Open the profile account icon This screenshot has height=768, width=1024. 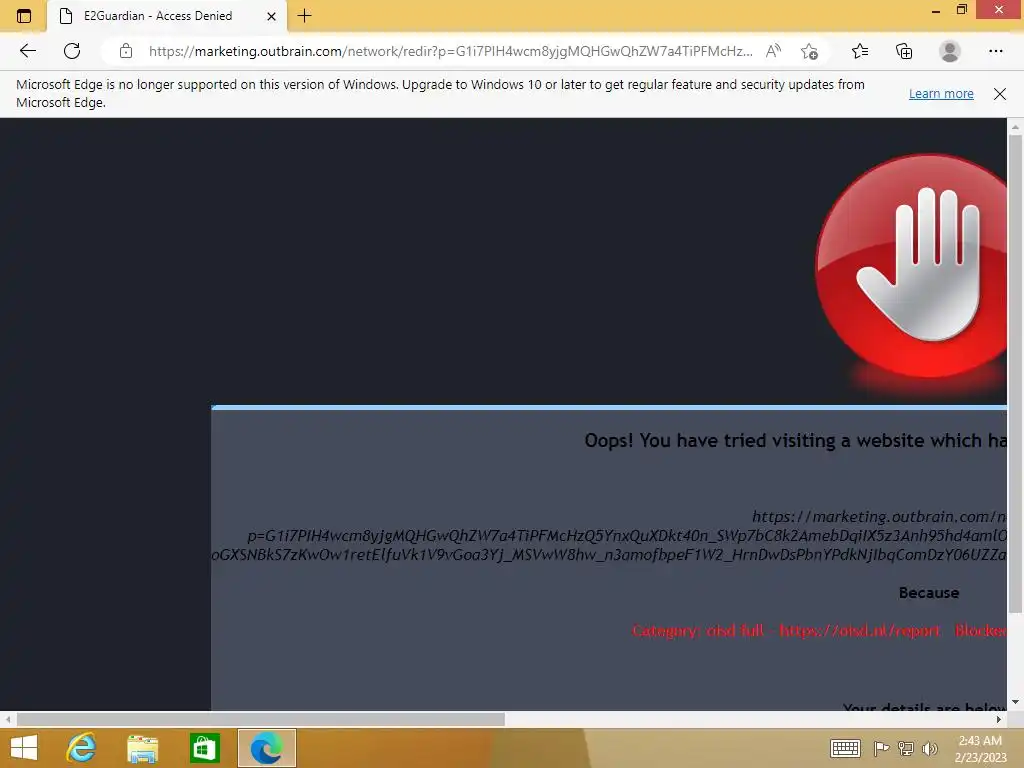[x=950, y=51]
